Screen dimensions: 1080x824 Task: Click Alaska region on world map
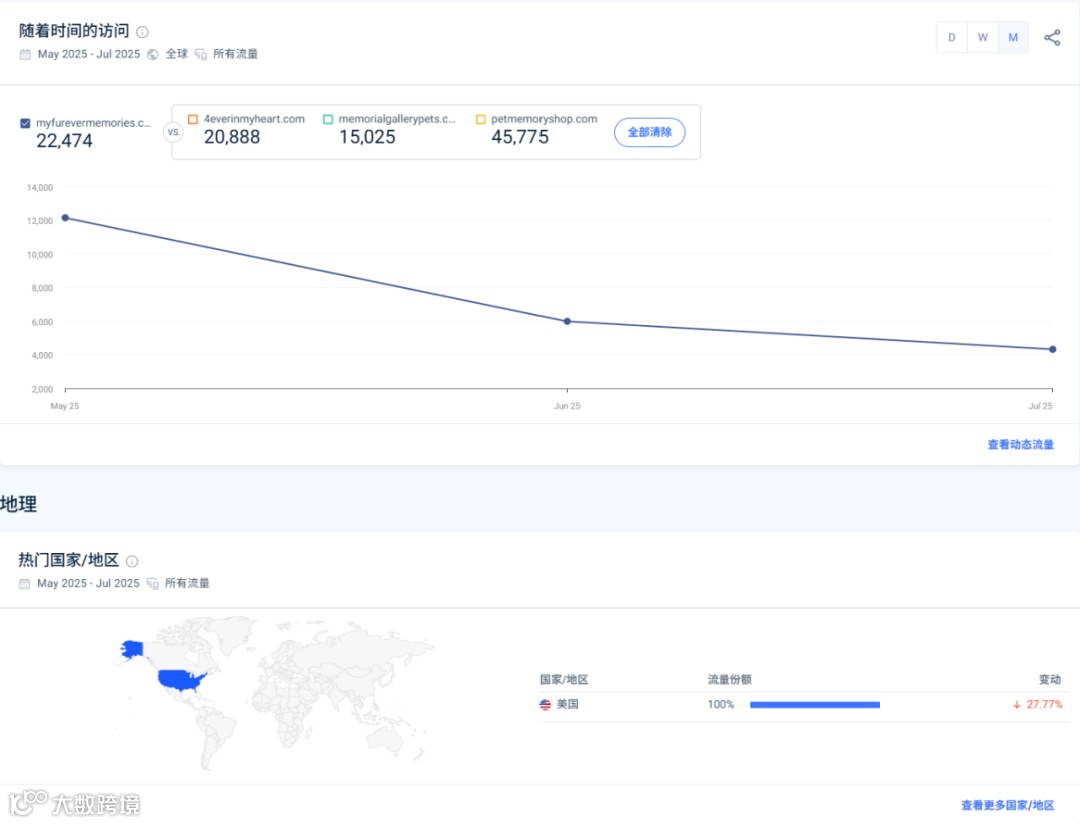coord(132,649)
